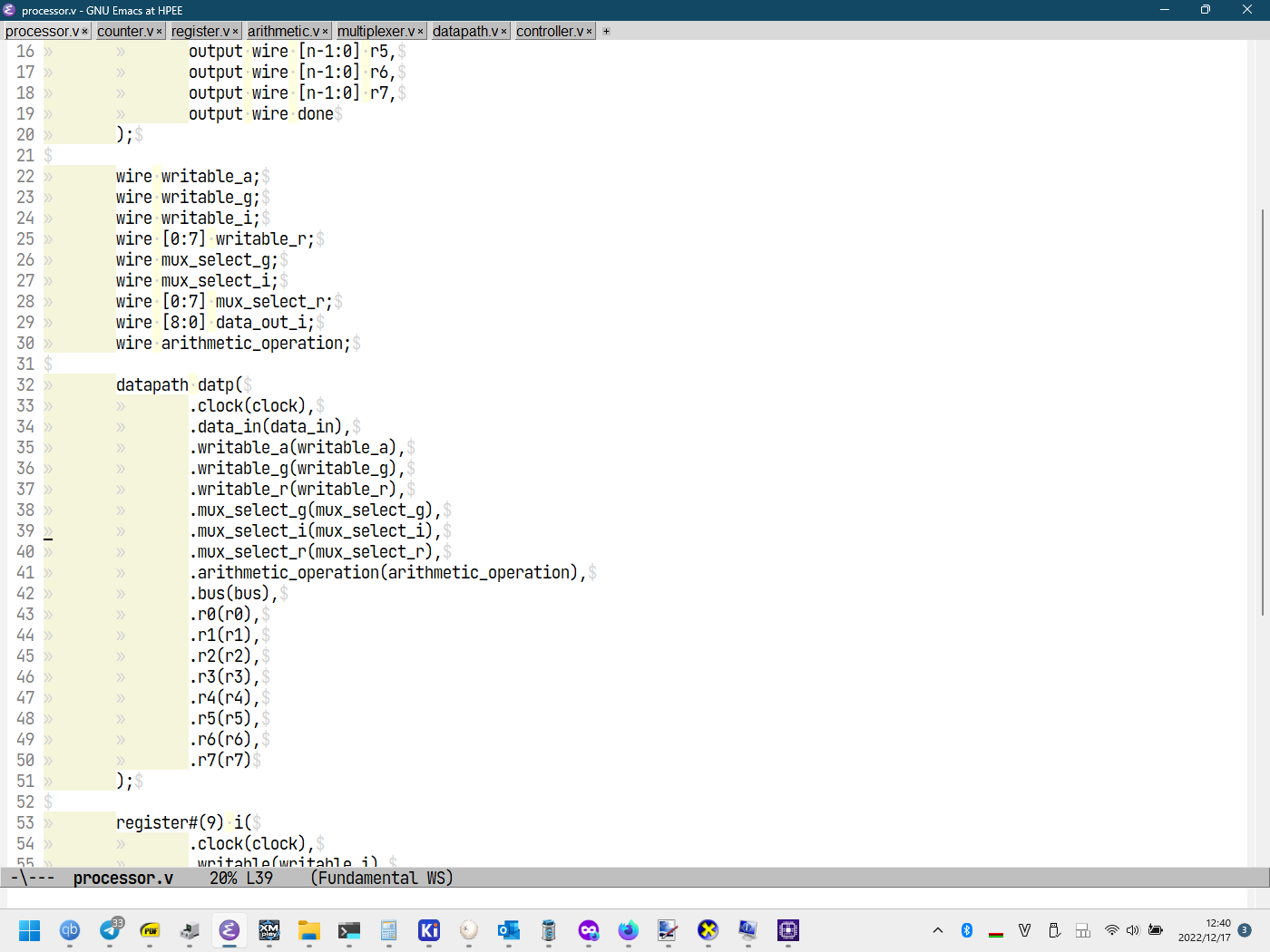The width and height of the screenshot is (1270, 952).
Task: Open the computer device taskbar icon
Action: point(190,930)
